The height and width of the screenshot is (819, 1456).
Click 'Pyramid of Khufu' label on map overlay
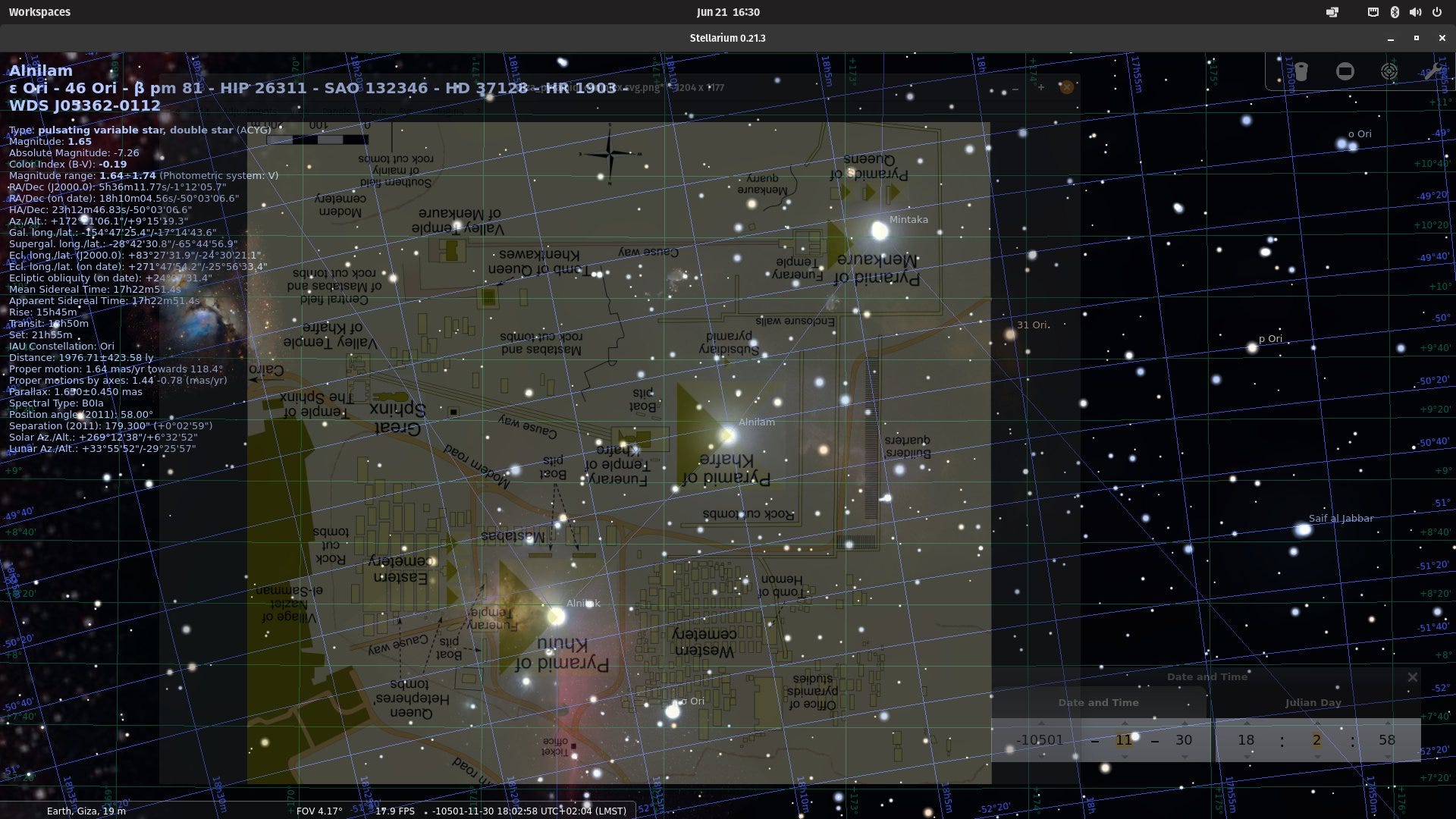click(x=562, y=654)
